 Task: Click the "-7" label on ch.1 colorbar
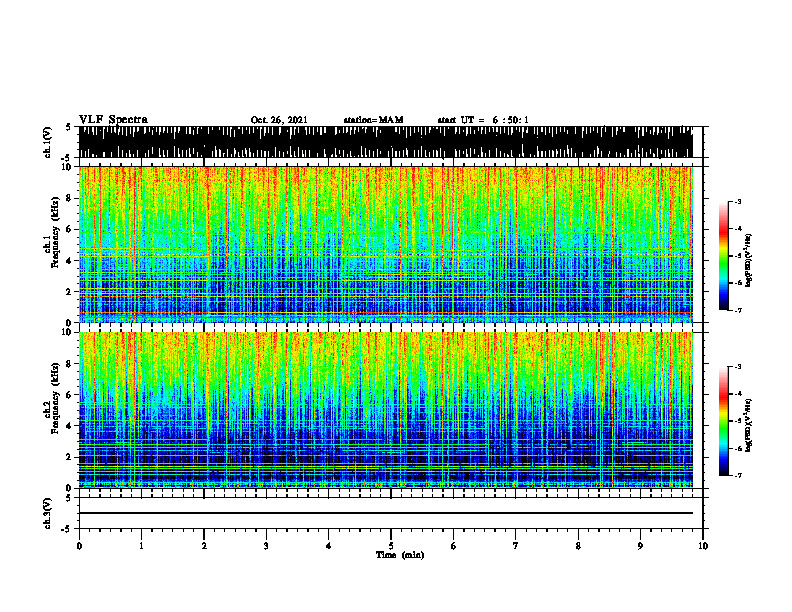pyautogui.click(x=738, y=310)
